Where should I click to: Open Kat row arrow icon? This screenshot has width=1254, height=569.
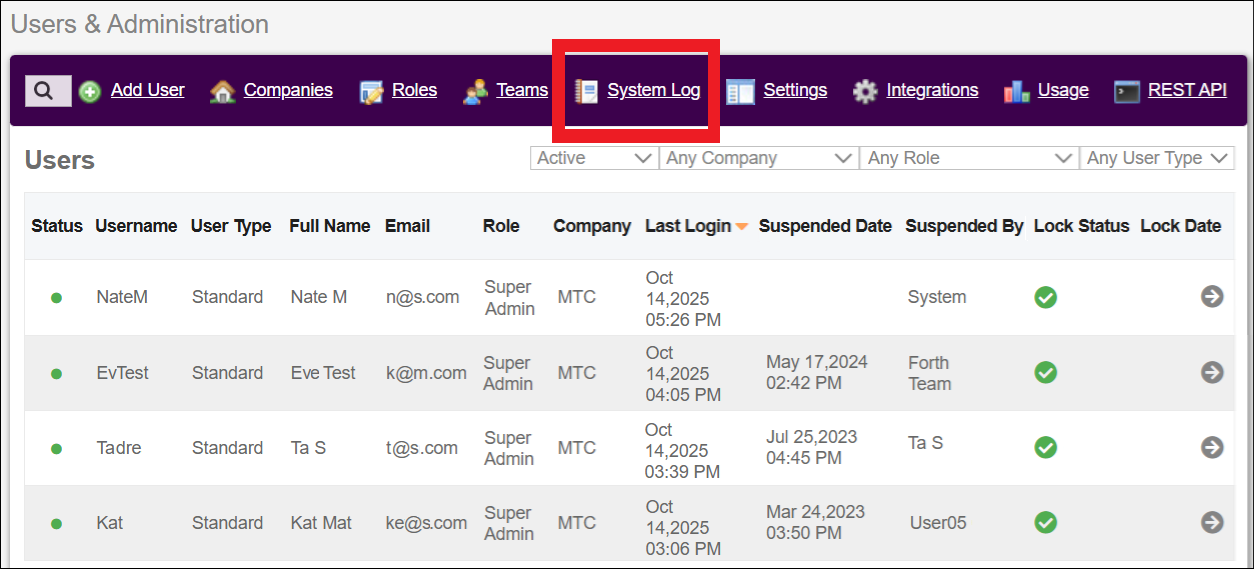click(1212, 522)
